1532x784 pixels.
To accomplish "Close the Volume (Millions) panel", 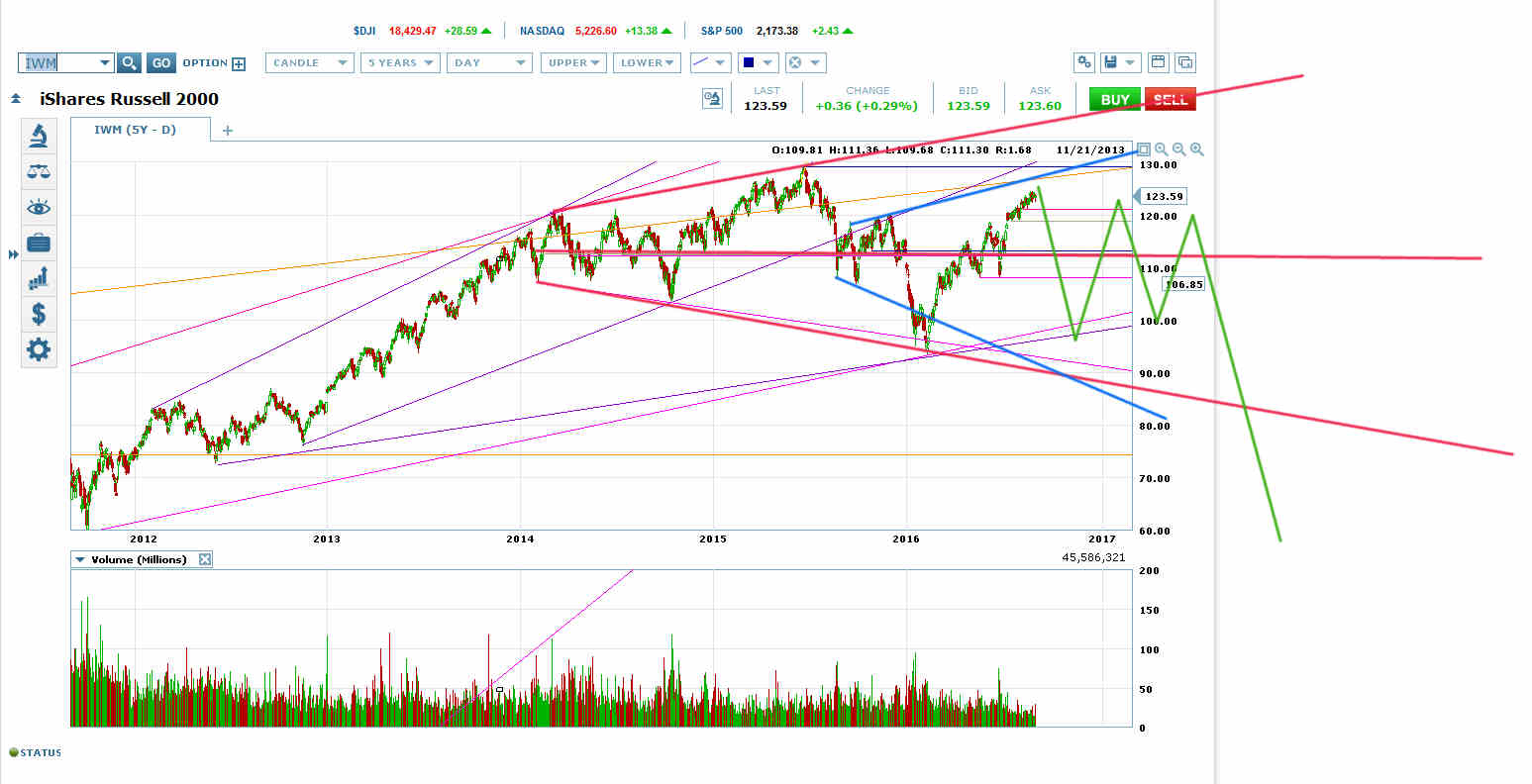I will click(x=205, y=559).
